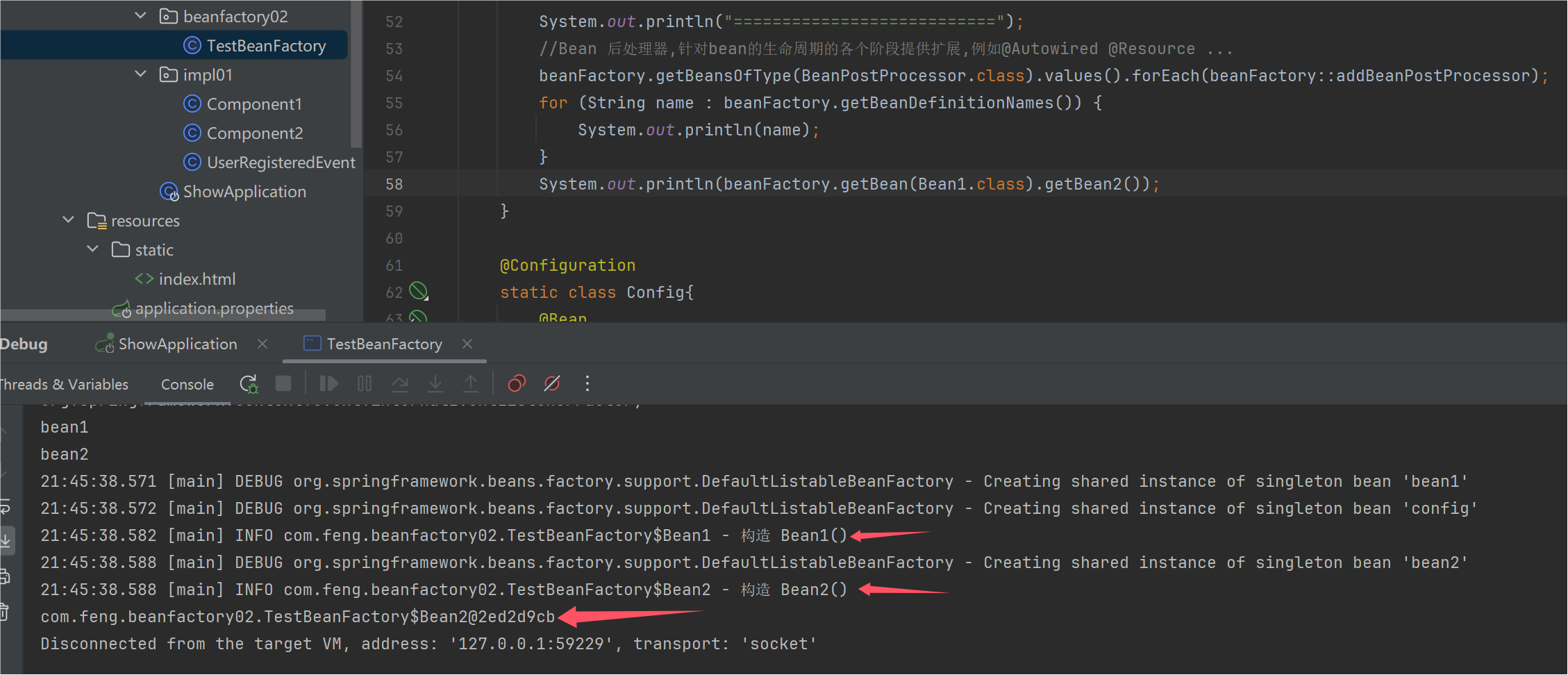This screenshot has height=675, width=1568.
Task: Click the Clear All trash icon in console
Action: tap(4, 612)
